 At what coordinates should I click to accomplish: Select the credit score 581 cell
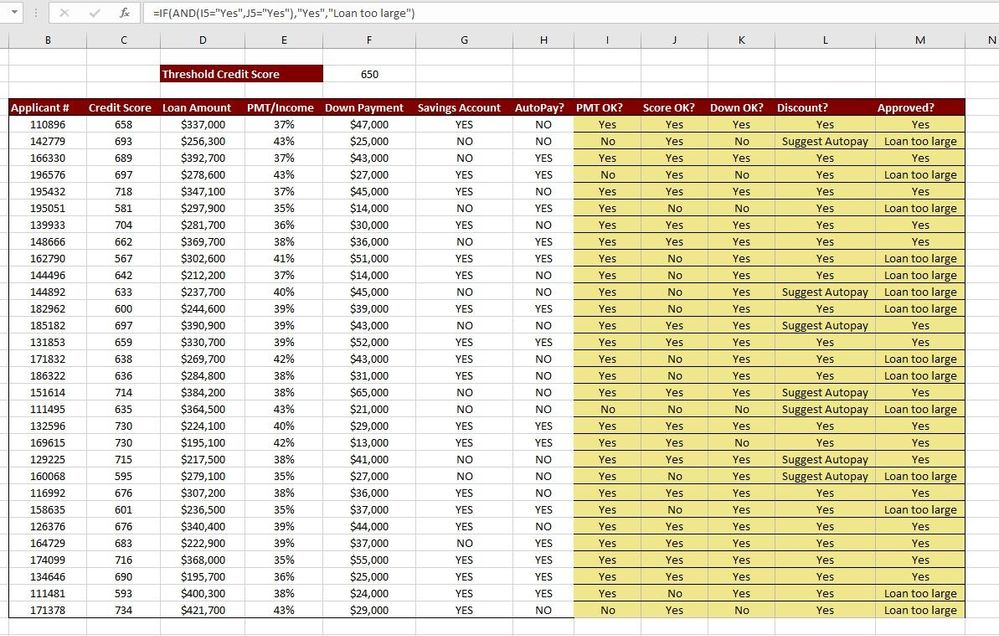tap(123, 208)
